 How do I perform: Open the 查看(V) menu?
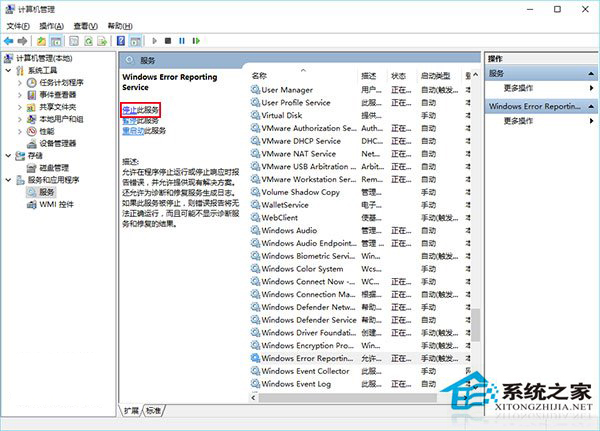85,26
